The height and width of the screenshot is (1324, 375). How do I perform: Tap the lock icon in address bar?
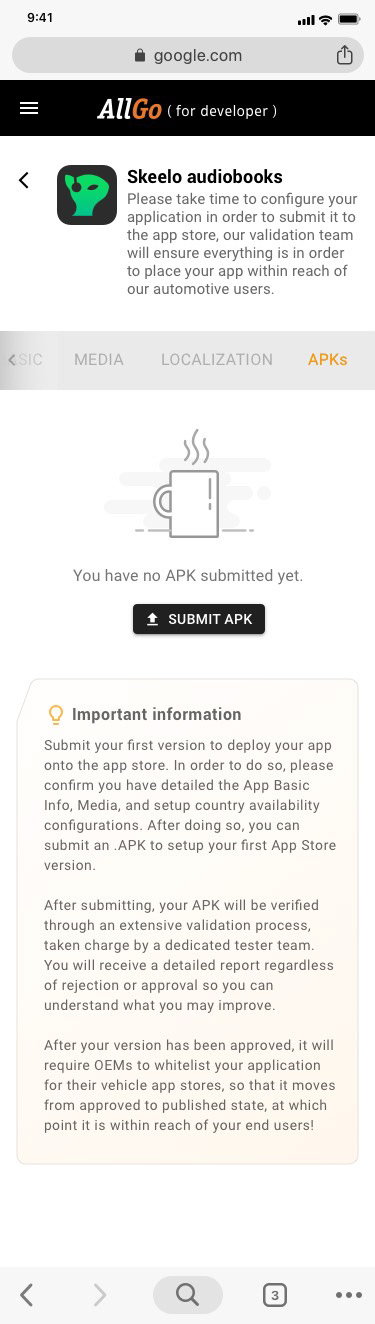tap(140, 56)
